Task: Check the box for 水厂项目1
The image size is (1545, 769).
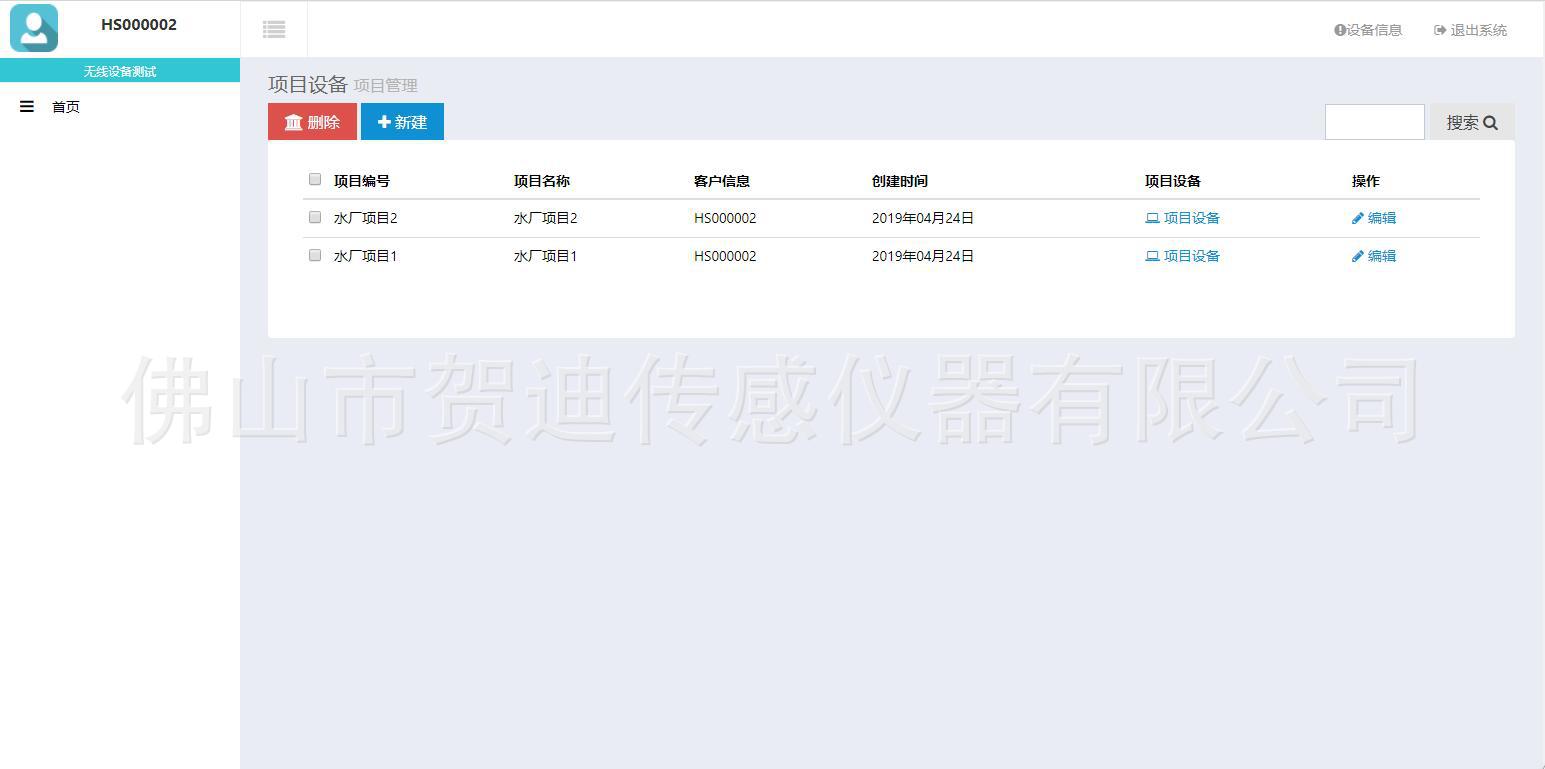Action: coord(315,255)
